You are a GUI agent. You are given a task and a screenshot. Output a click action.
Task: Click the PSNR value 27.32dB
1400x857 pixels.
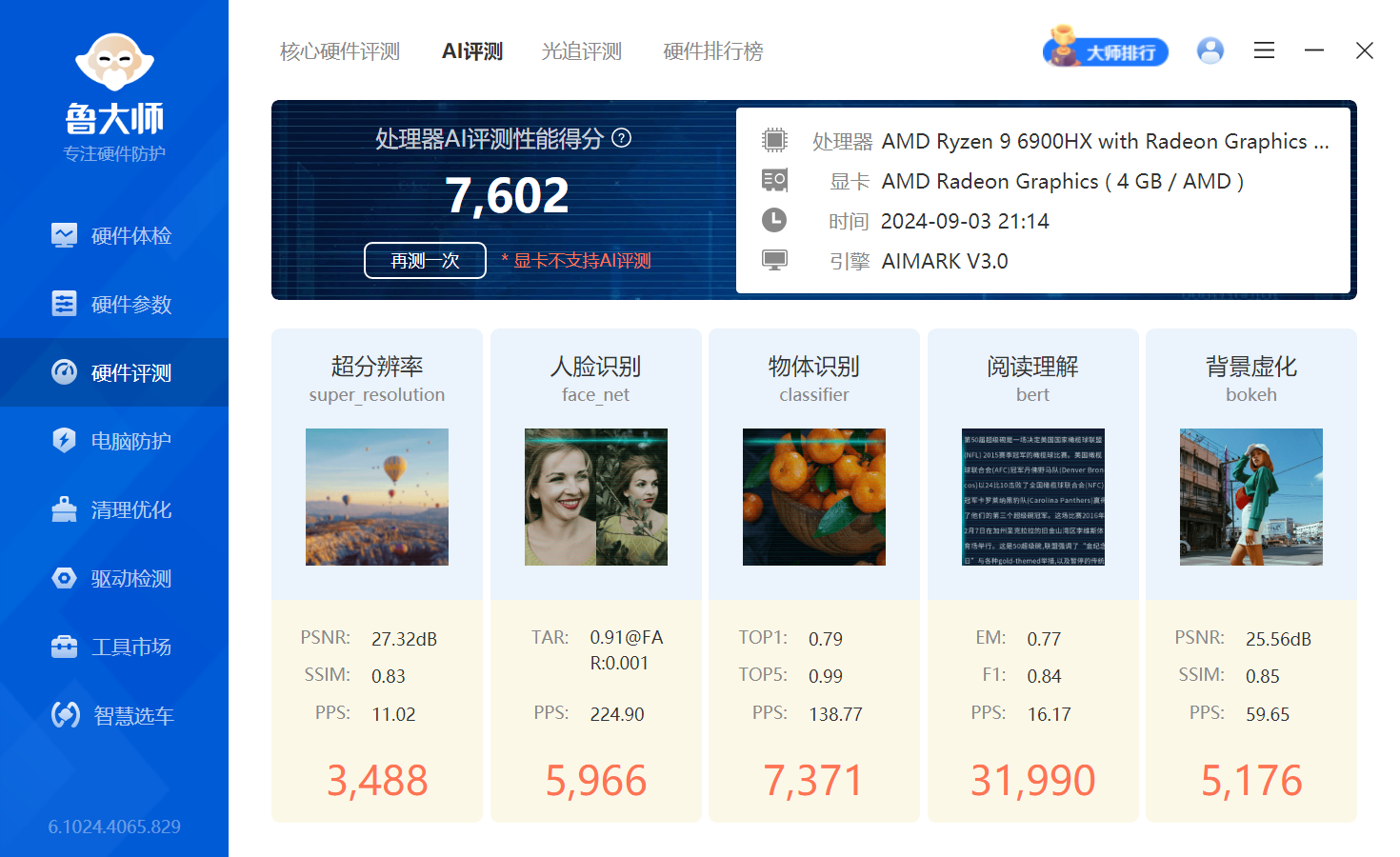coord(404,639)
